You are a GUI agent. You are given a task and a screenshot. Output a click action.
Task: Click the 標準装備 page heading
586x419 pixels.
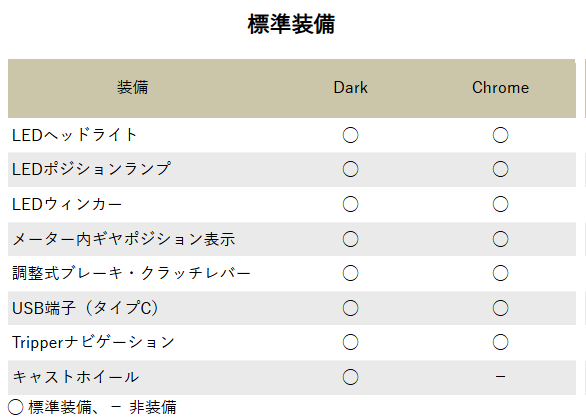291,24
